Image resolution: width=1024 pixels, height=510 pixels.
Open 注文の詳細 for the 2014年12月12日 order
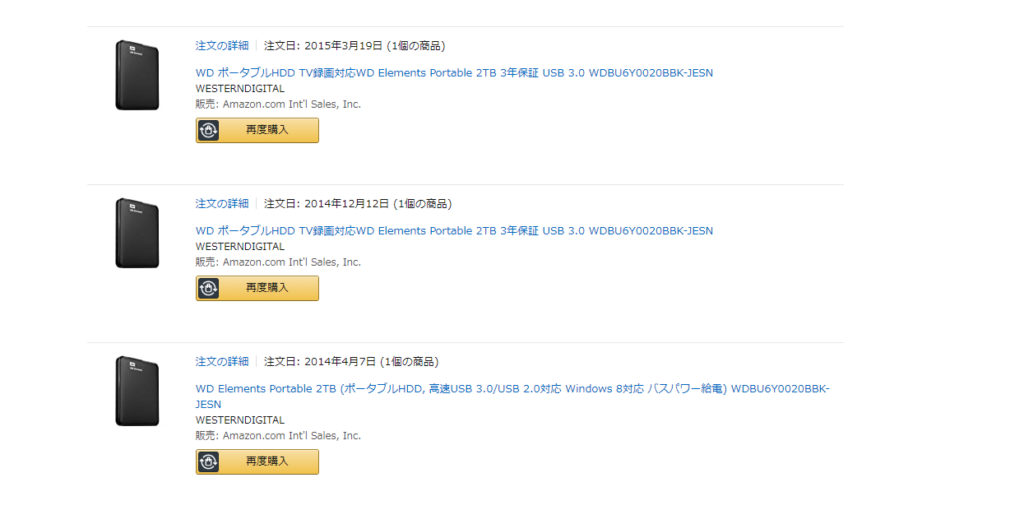click(222, 203)
